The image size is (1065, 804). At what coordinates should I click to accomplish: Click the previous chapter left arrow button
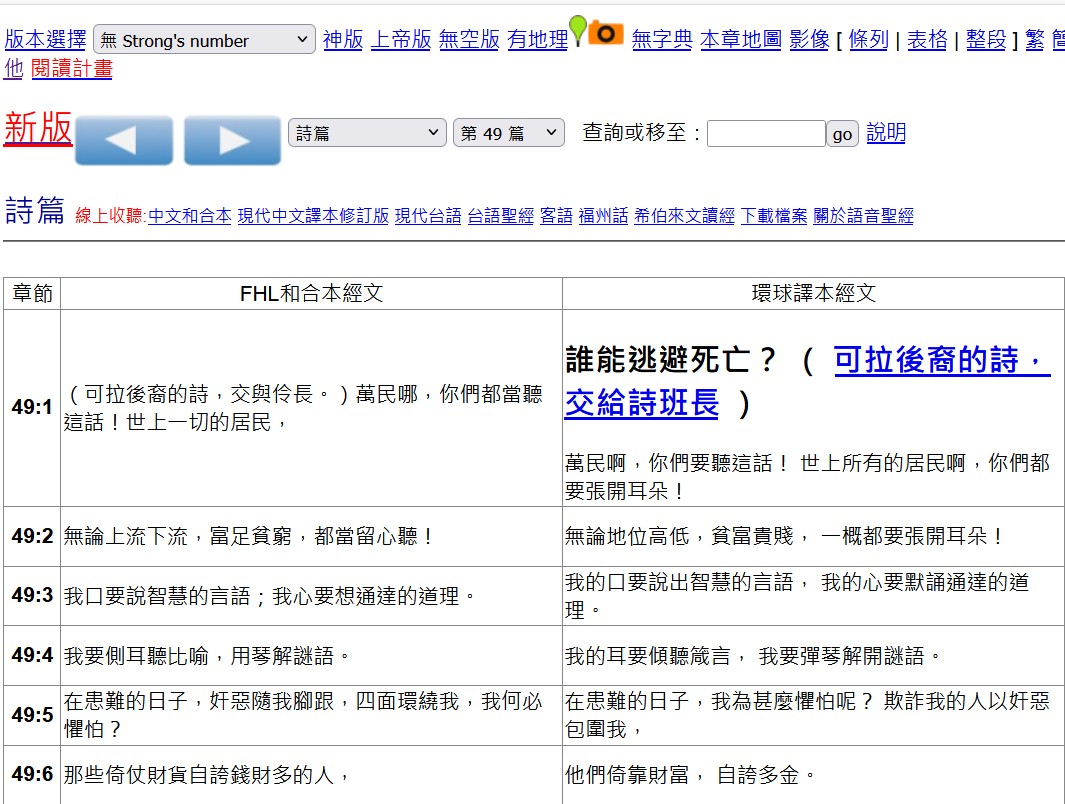pyautogui.click(x=123, y=140)
